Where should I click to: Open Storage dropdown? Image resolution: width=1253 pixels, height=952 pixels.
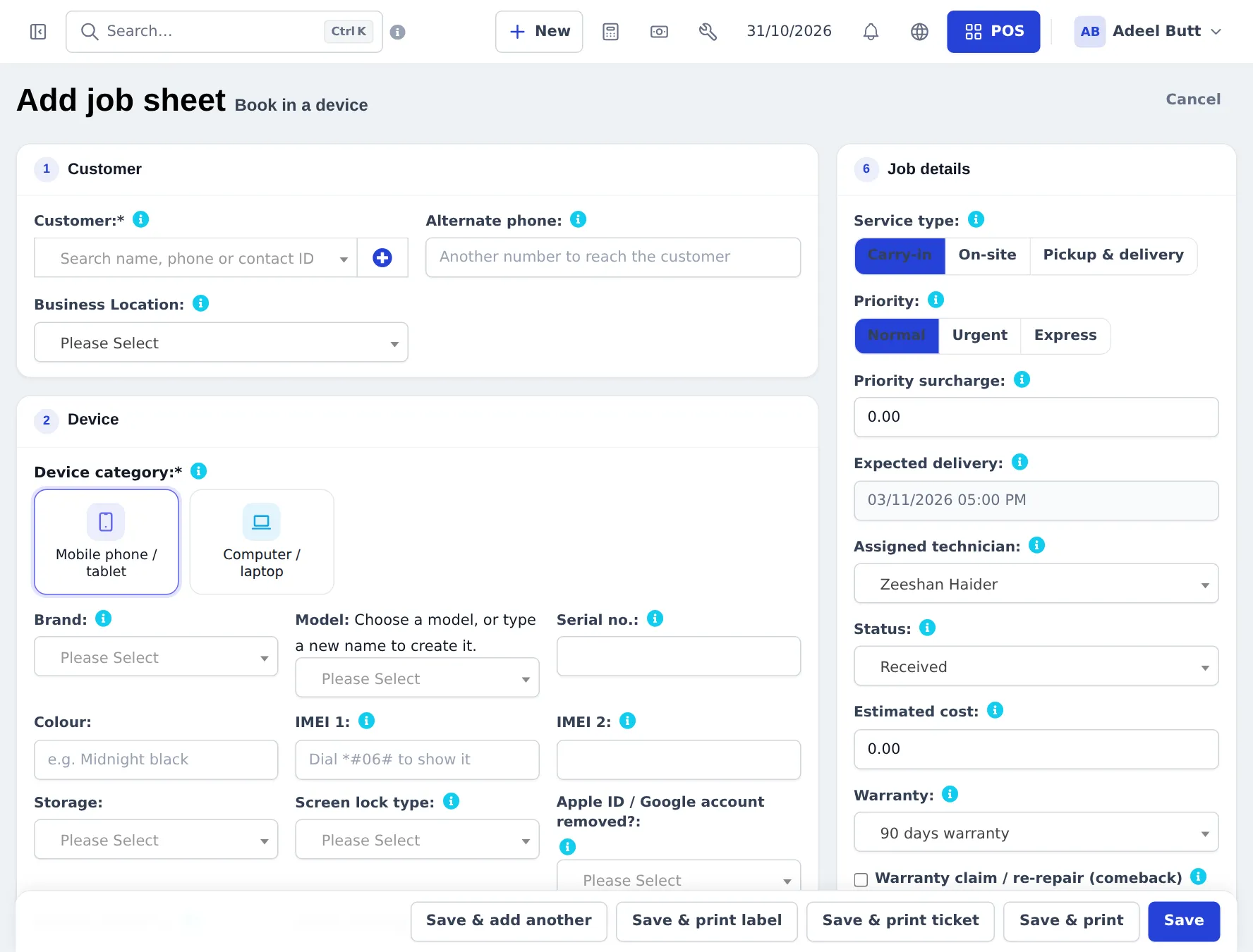(x=156, y=840)
